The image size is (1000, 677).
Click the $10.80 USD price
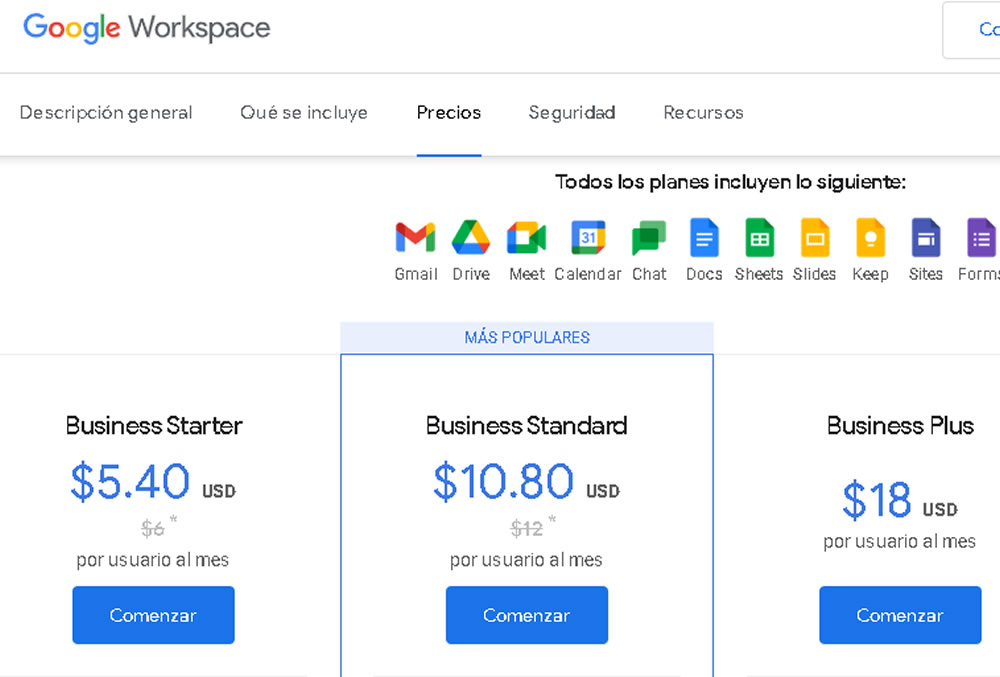pos(526,482)
